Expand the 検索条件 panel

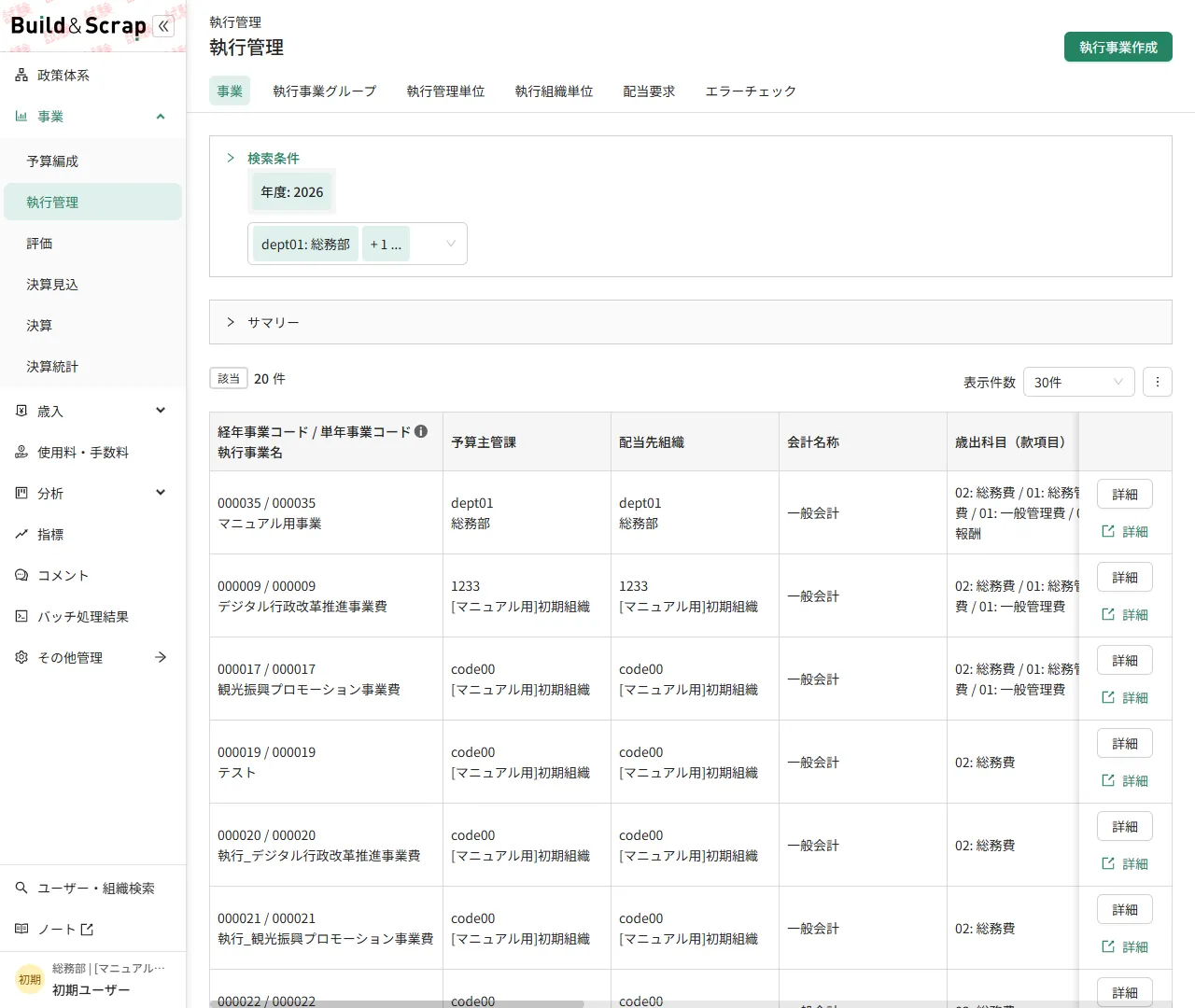coord(231,158)
